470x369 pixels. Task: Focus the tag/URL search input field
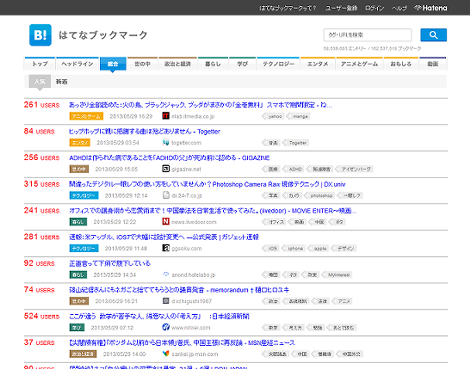pos(367,35)
